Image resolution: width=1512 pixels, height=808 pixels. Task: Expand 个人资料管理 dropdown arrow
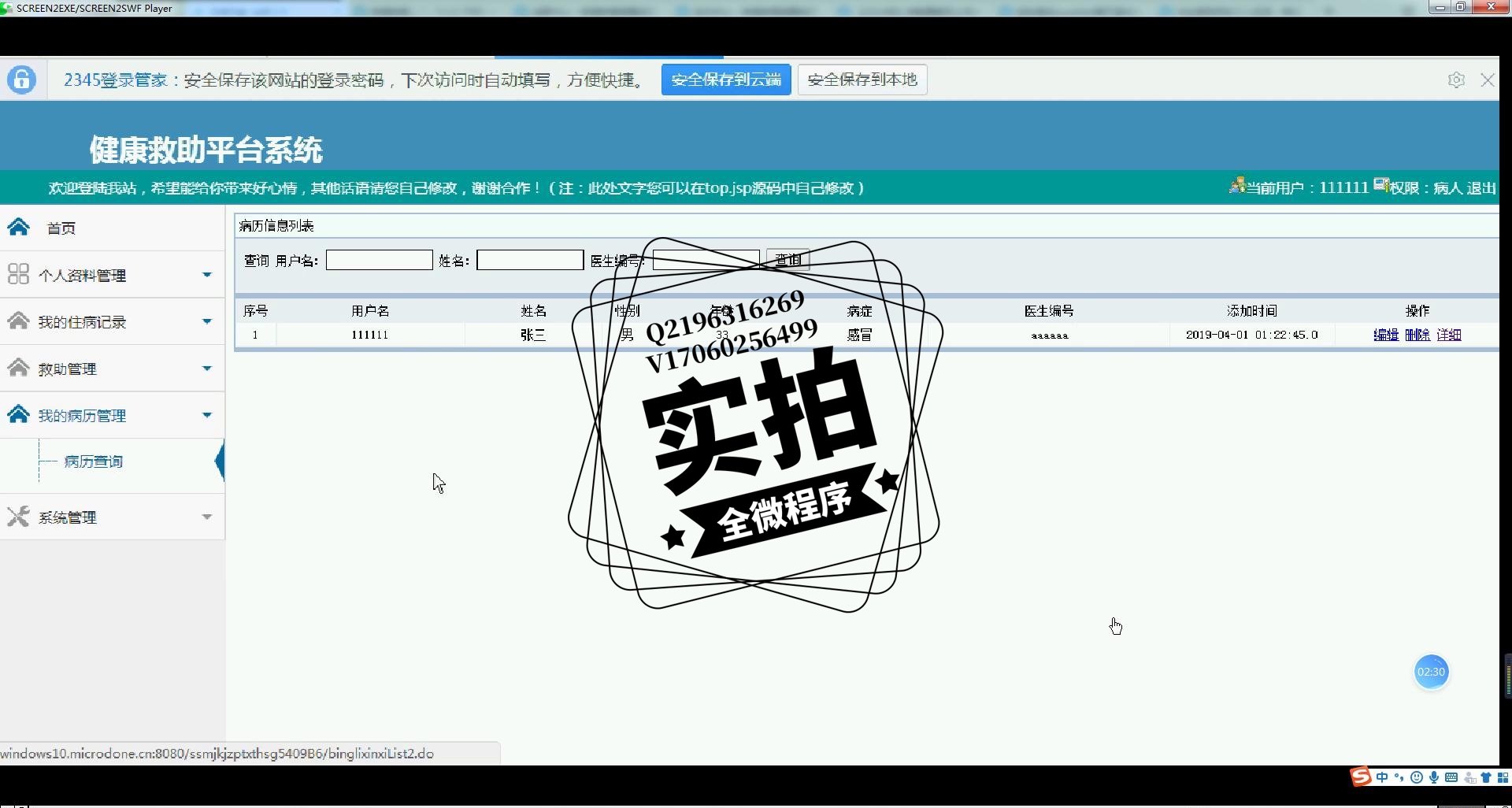pos(207,275)
